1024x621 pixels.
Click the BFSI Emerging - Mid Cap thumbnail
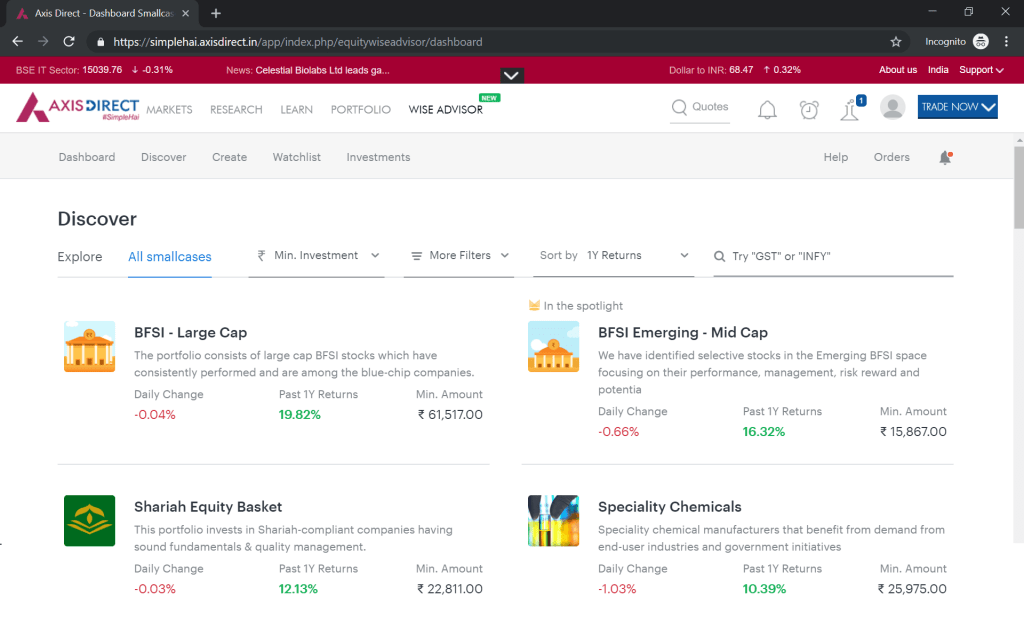553,346
